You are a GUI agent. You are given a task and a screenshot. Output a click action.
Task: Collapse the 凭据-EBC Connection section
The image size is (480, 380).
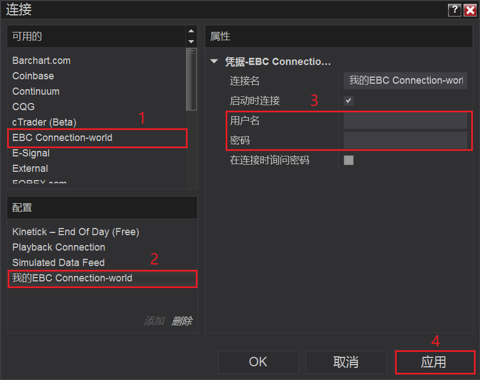point(214,61)
